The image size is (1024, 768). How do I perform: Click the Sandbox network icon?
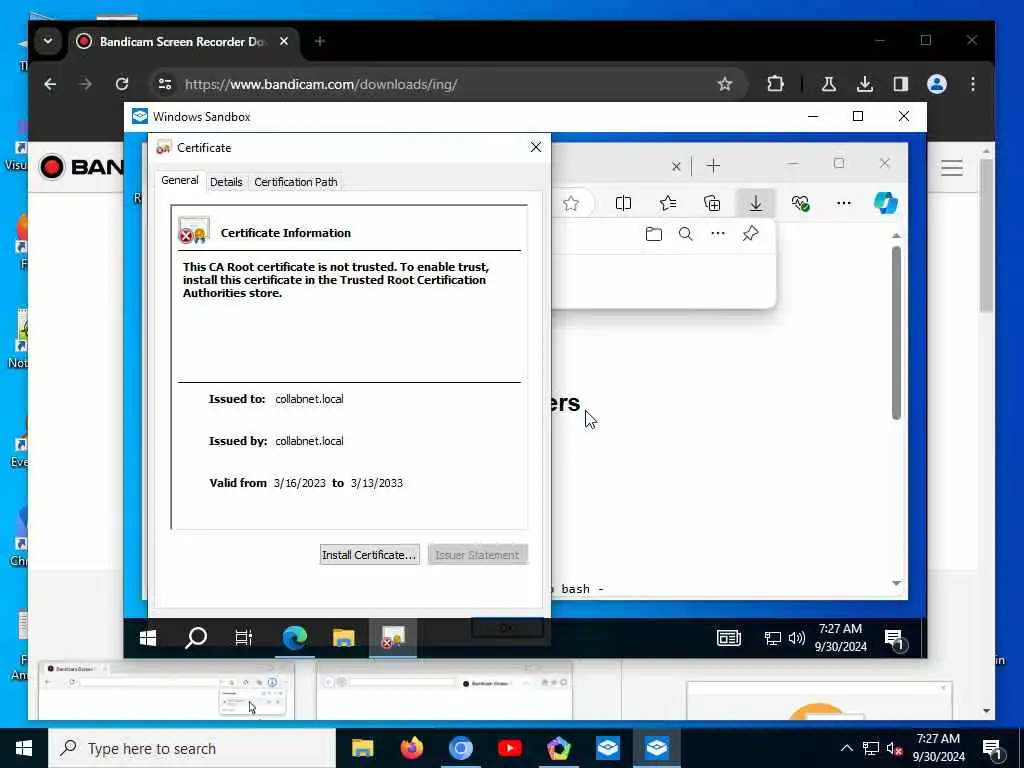point(773,638)
